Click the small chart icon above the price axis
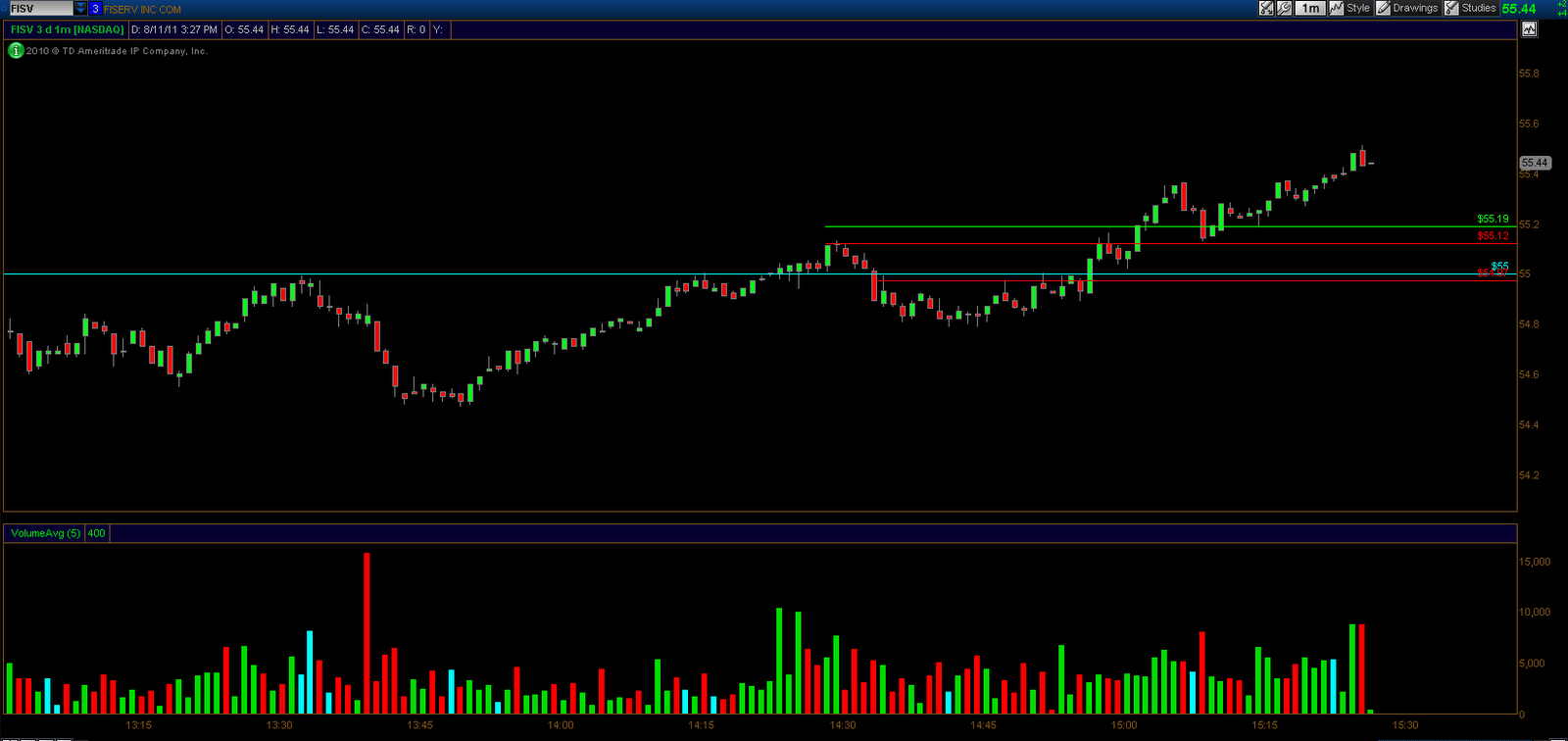Image resolution: width=1568 pixels, height=741 pixels. coord(1529,29)
